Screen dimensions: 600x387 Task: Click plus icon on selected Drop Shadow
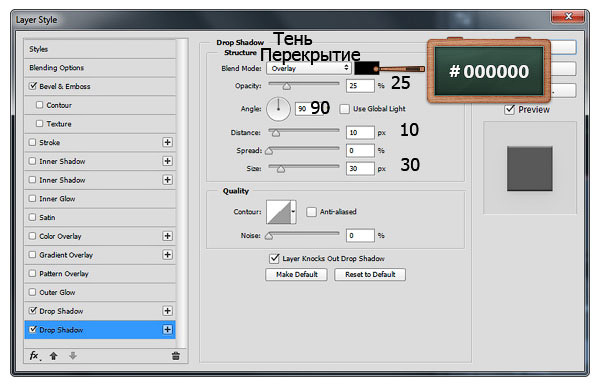[167, 330]
